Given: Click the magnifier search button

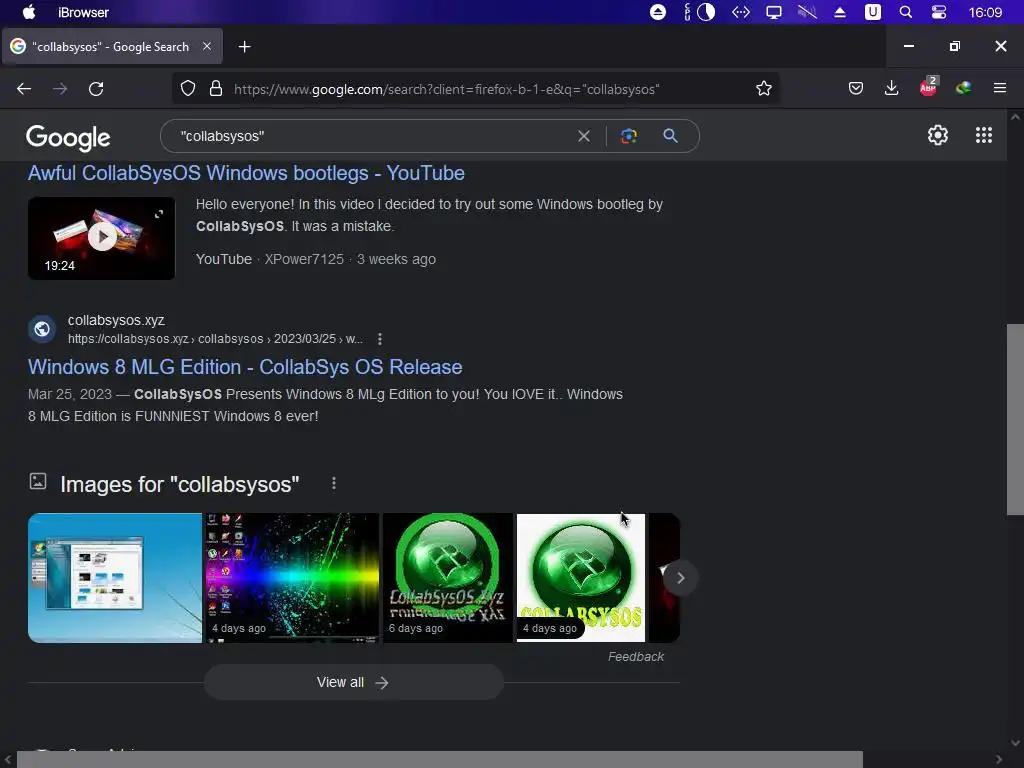Looking at the screenshot, I should pos(670,136).
